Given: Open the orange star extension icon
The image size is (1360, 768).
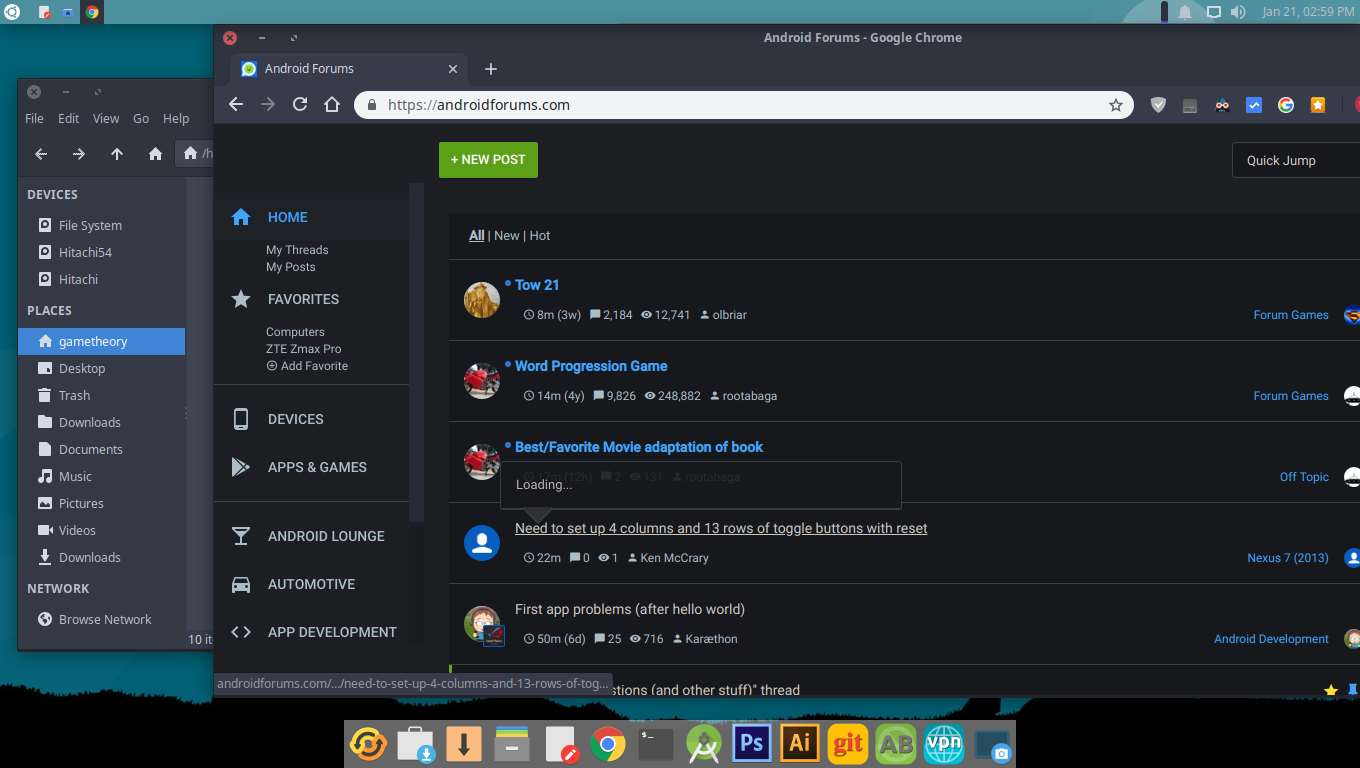Looking at the screenshot, I should tap(1318, 105).
